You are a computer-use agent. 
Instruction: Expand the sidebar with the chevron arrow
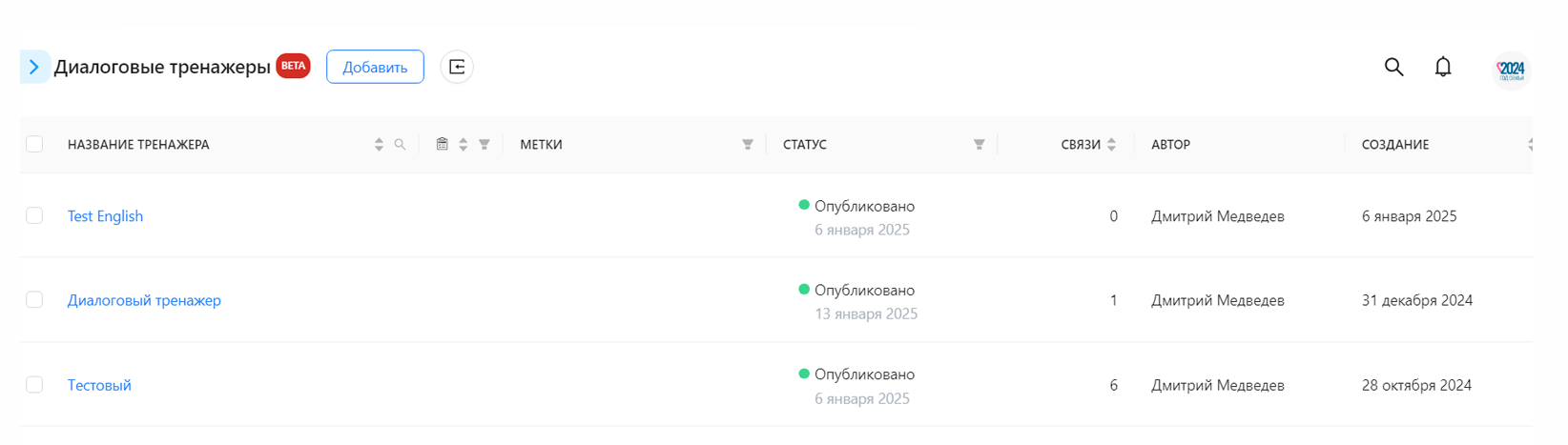(34, 67)
